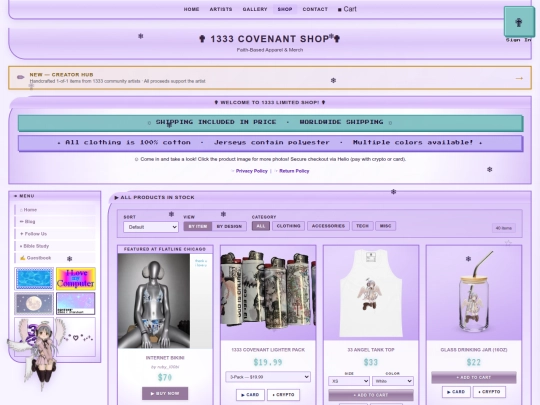Open the Return Policy link

(294, 171)
